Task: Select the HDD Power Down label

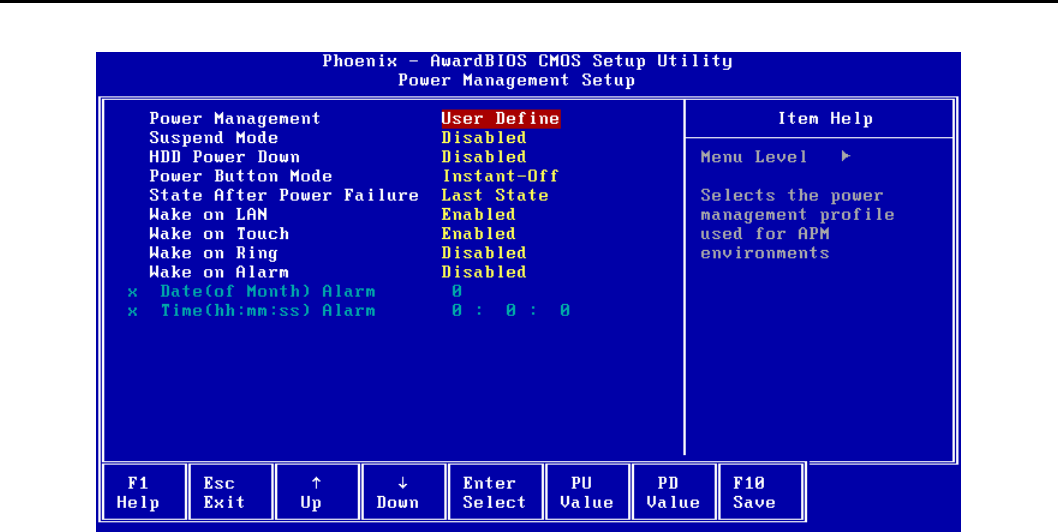Action: coord(224,157)
